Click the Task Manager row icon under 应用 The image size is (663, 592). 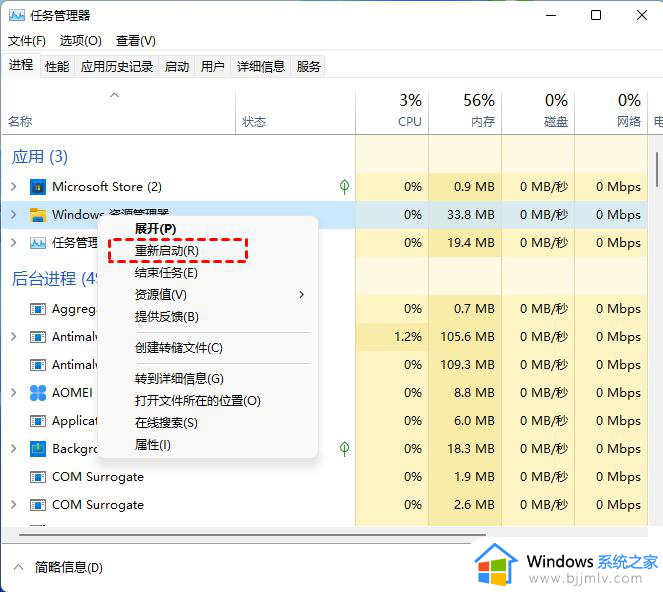(x=38, y=243)
